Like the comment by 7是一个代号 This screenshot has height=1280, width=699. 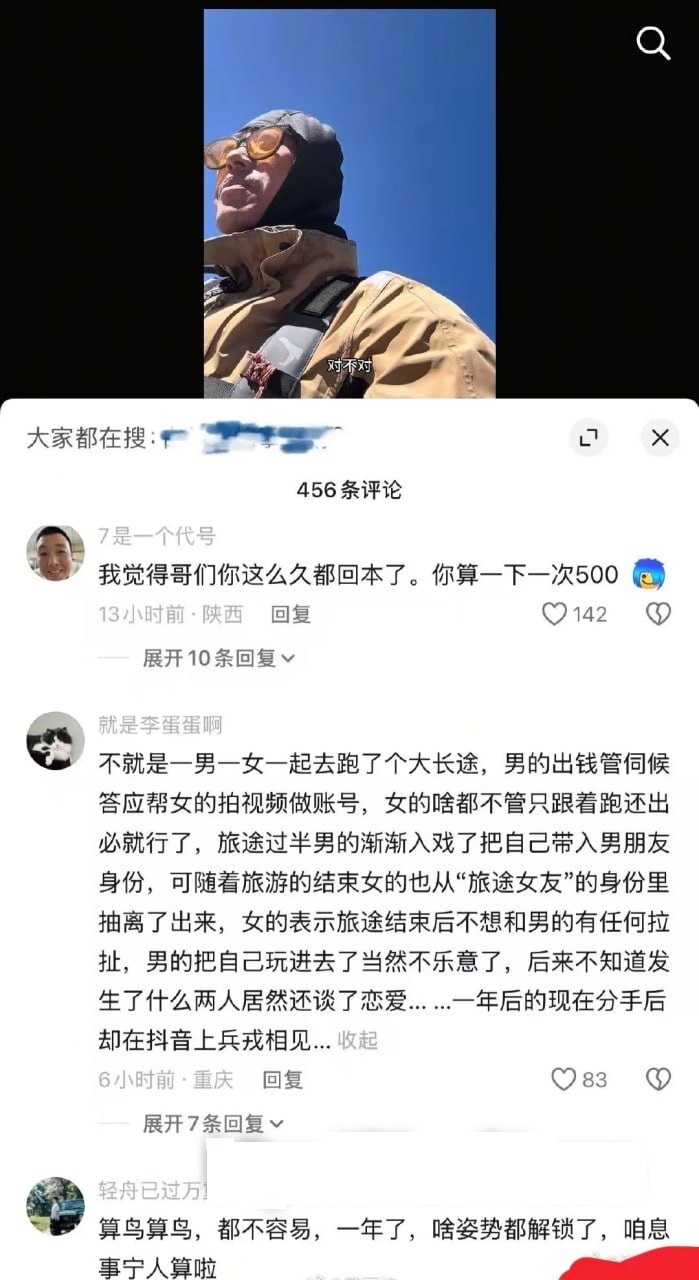point(555,614)
